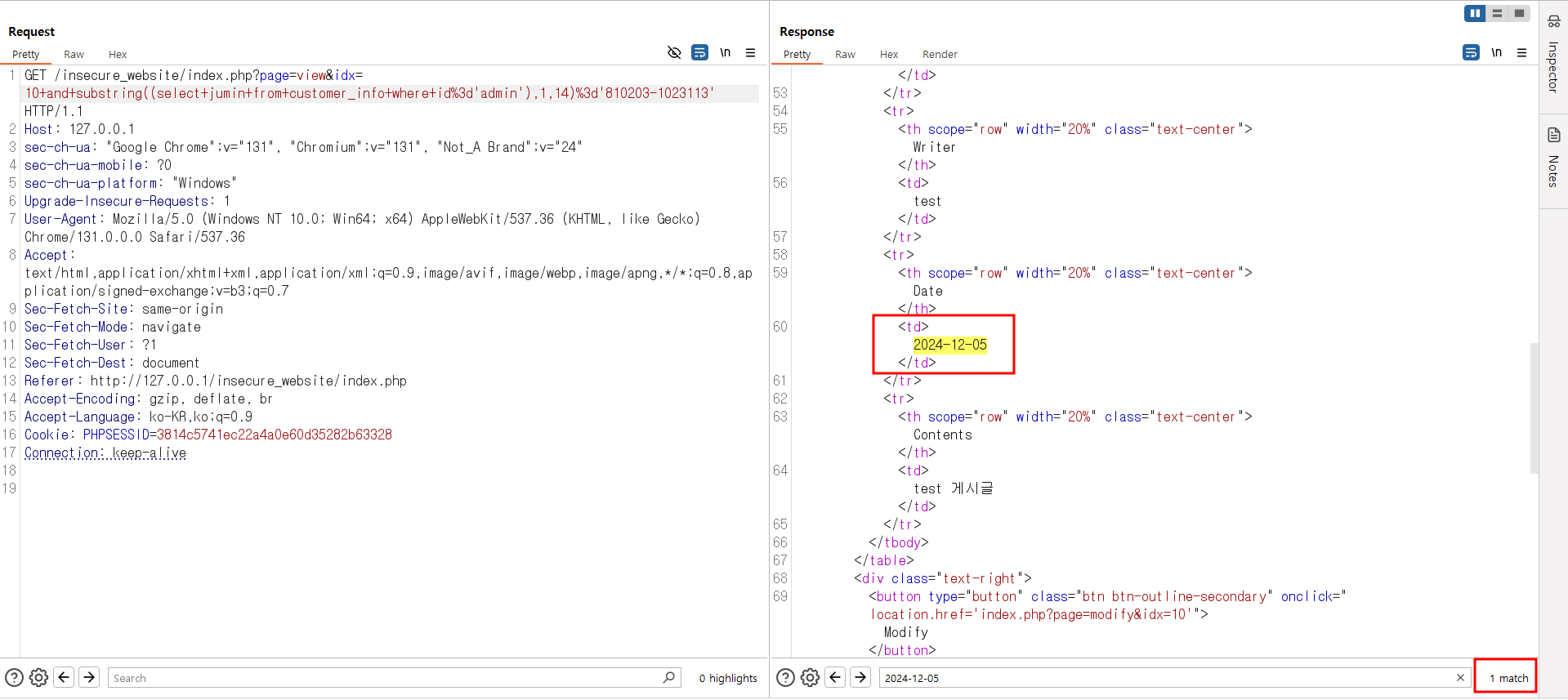Screen dimensions: 1568x700
Task: Select side-by-side split layout icon
Action: pyautogui.click(x=1475, y=13)
